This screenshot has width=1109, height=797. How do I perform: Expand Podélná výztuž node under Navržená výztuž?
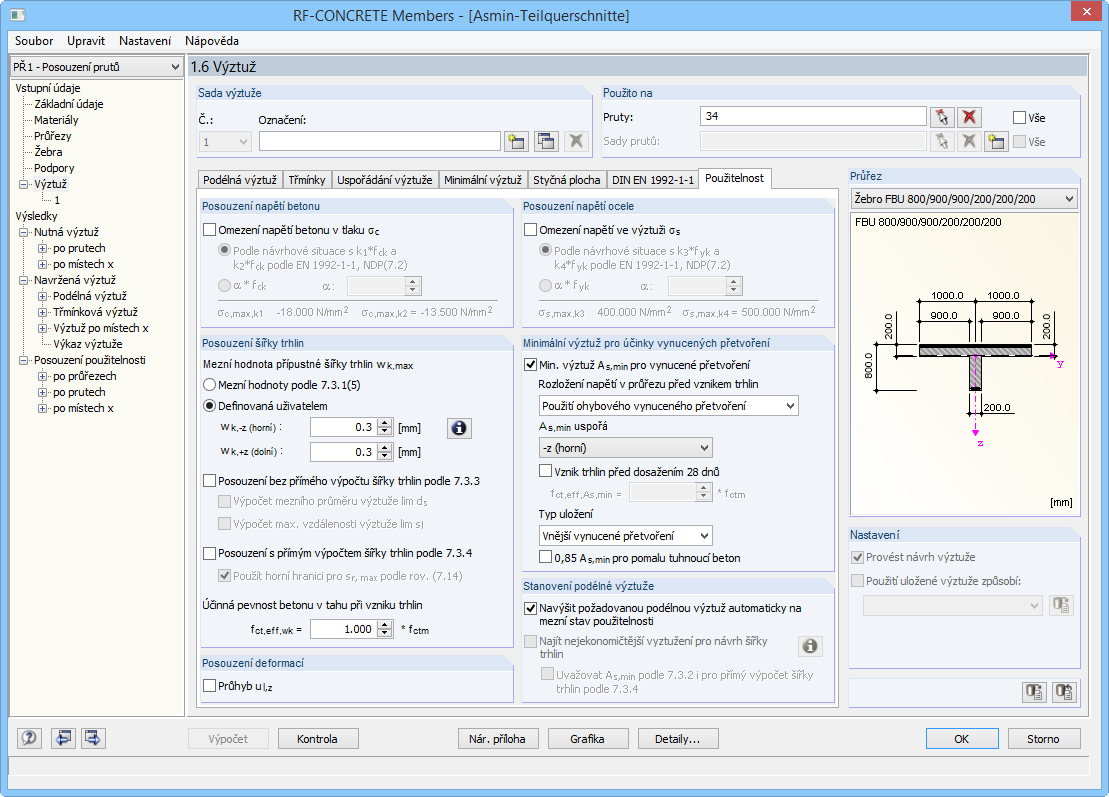click(42, 296)
